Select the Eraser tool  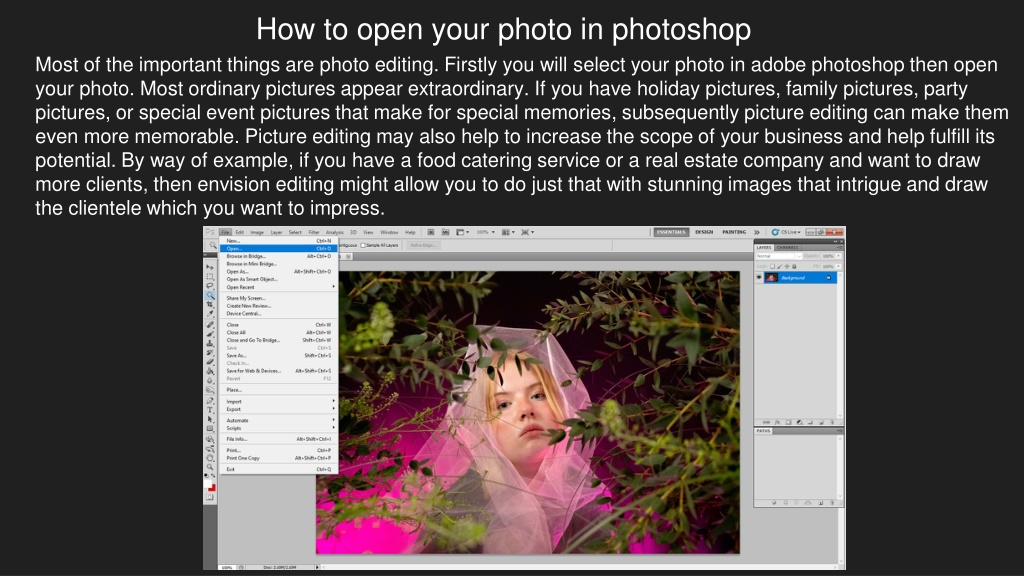click(x=210, y=362)
